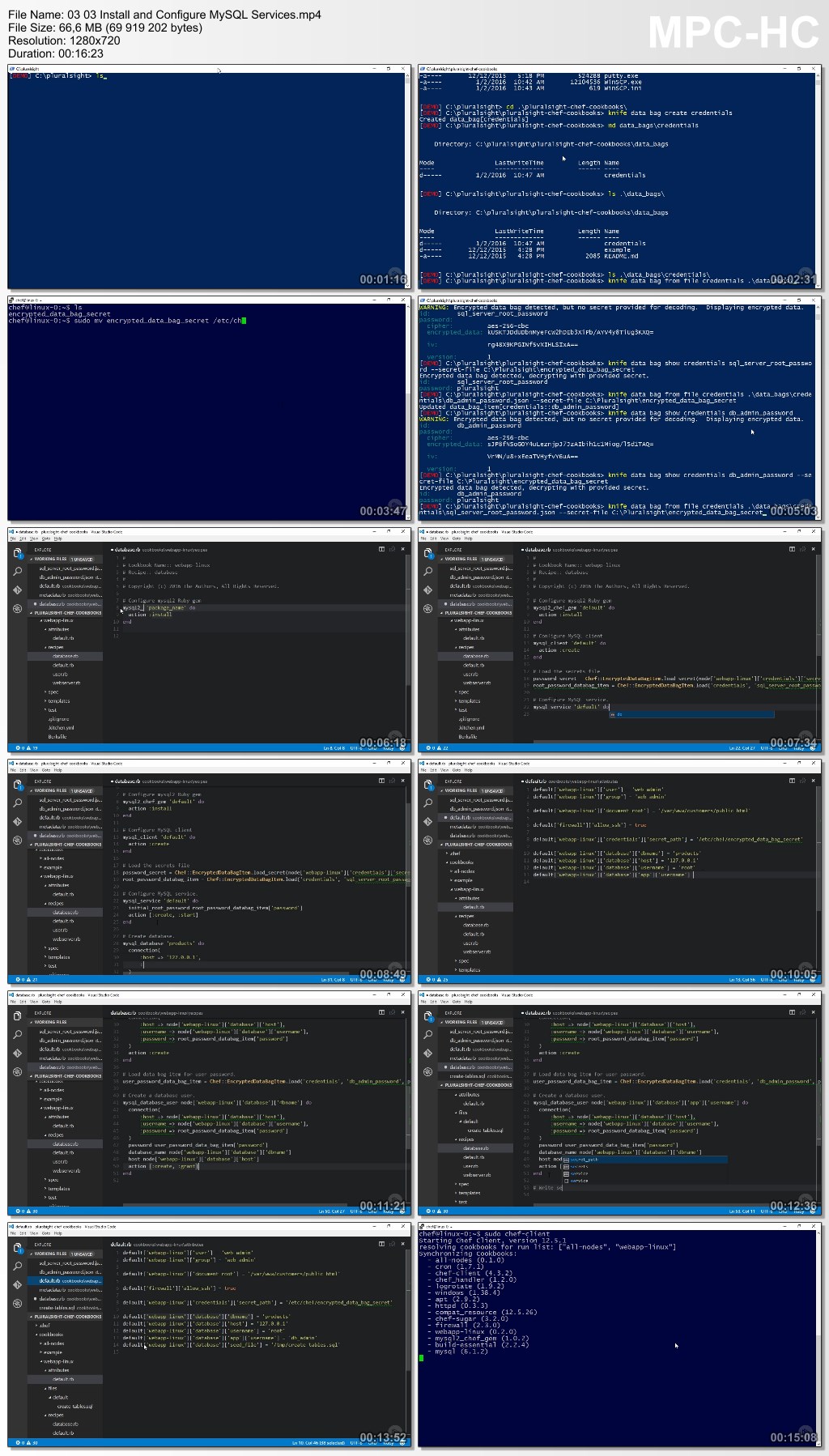Click Search icon in the 00:06:18 VS Code frame

tap(17, 572)
